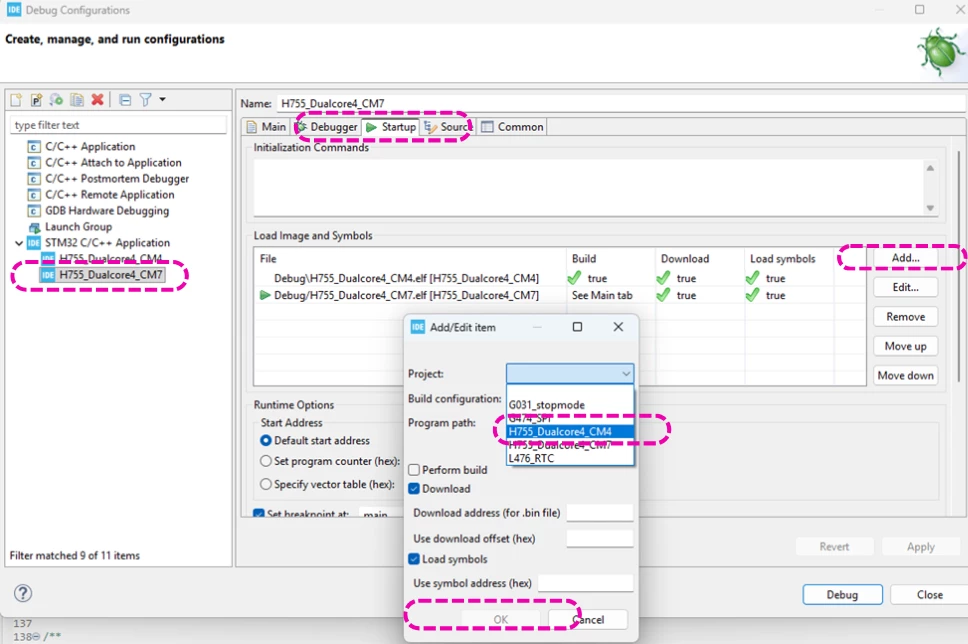Click the Filter launch configurations funnel icon
This screenshot has width=968, height=644.
point(145,99)
